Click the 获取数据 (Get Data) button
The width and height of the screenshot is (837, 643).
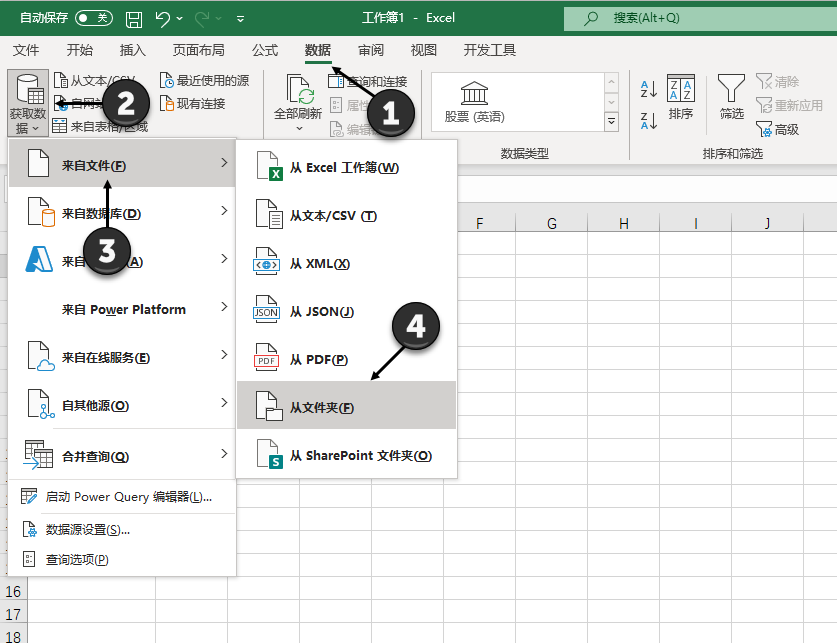click(28, 103)
